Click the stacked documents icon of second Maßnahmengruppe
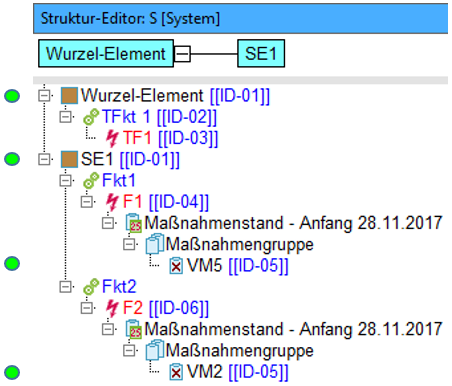Viewport: 452px width, 386px height. 155,350
